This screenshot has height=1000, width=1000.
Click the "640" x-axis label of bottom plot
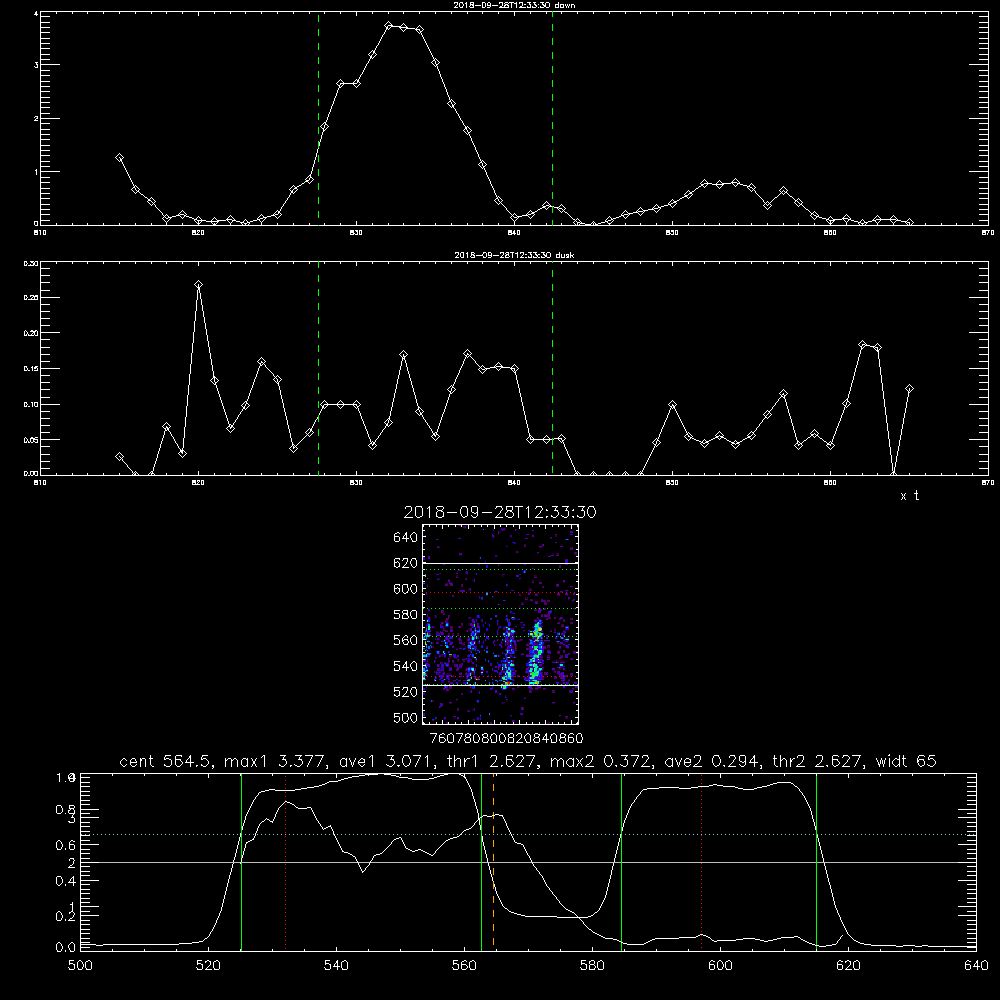click(x=976, y=966)
